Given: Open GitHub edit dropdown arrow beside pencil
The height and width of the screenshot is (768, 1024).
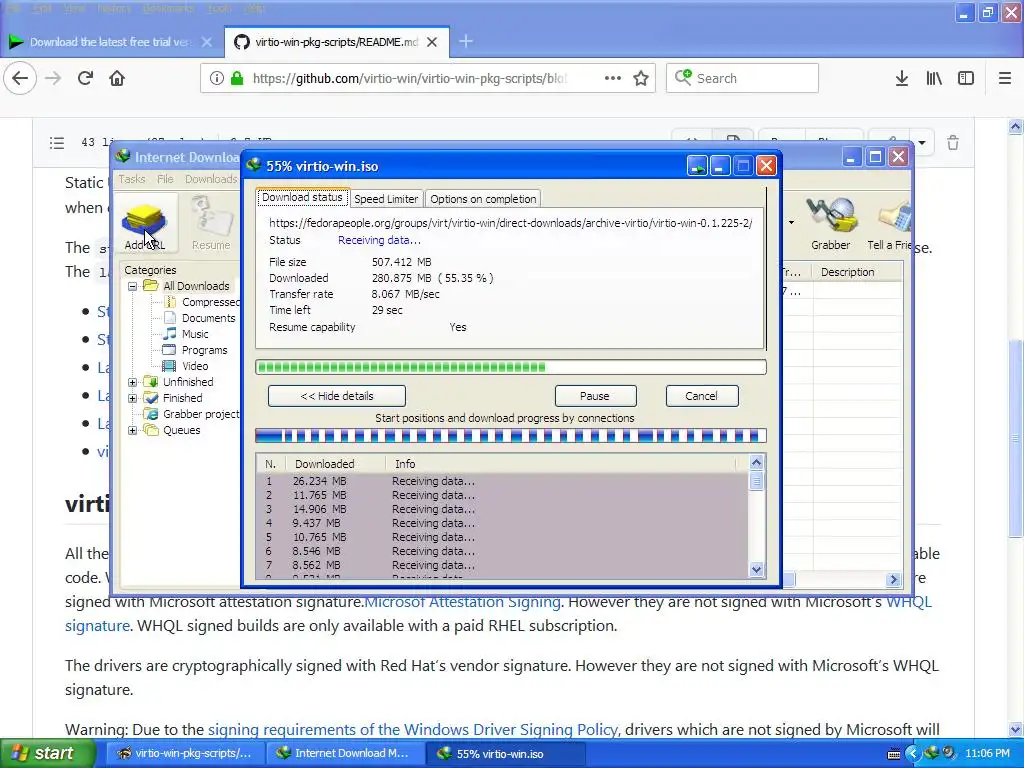Looking at the screenshot, I should tap(921, 142).
